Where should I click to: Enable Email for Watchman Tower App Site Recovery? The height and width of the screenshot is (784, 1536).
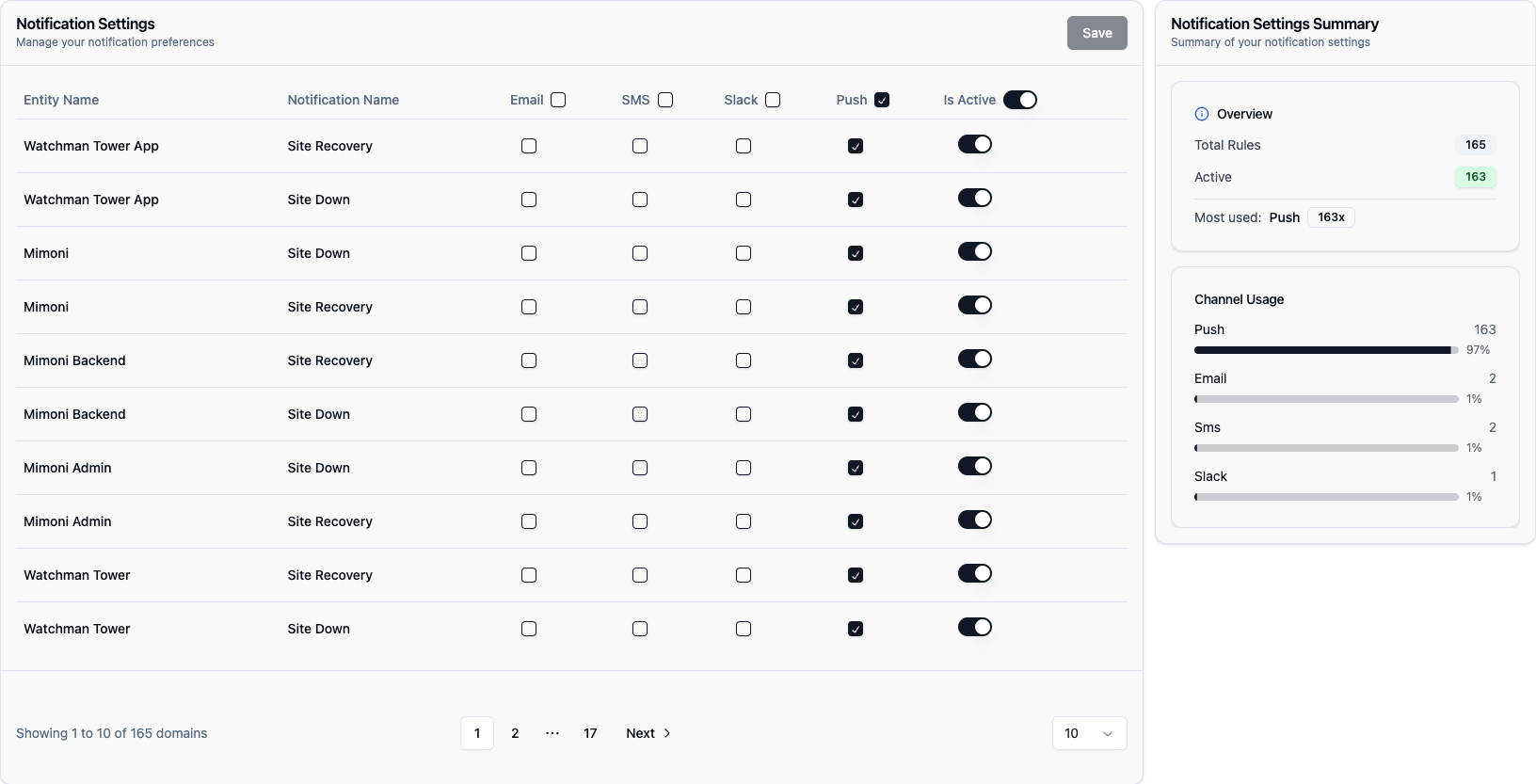(529, 146)
